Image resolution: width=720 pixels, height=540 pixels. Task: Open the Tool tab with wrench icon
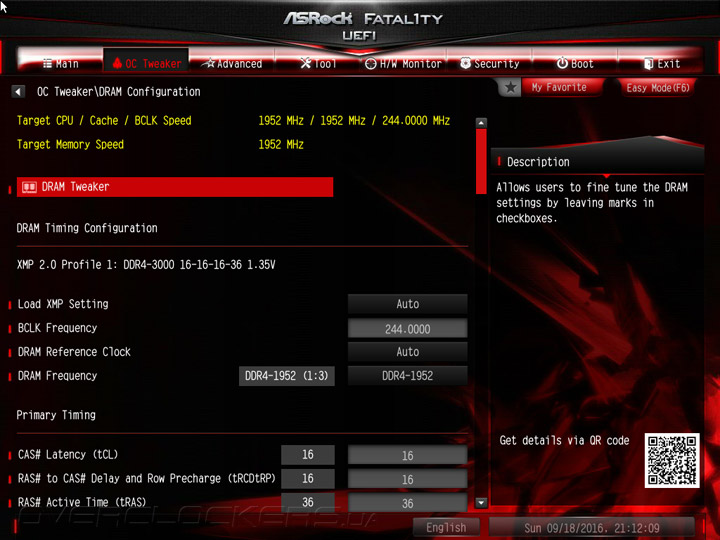pyautogui.click(x=318, y=63)
